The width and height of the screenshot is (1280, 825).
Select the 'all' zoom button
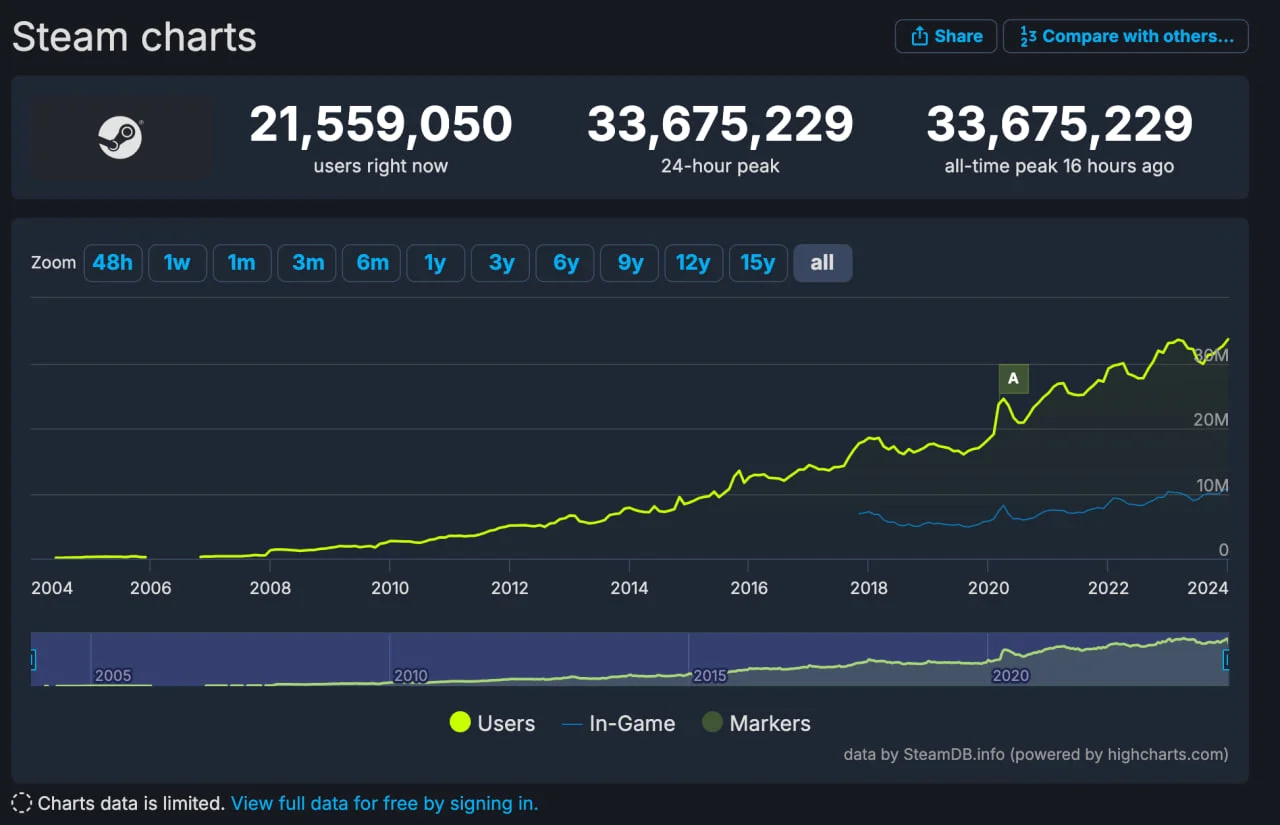point(822,263)
